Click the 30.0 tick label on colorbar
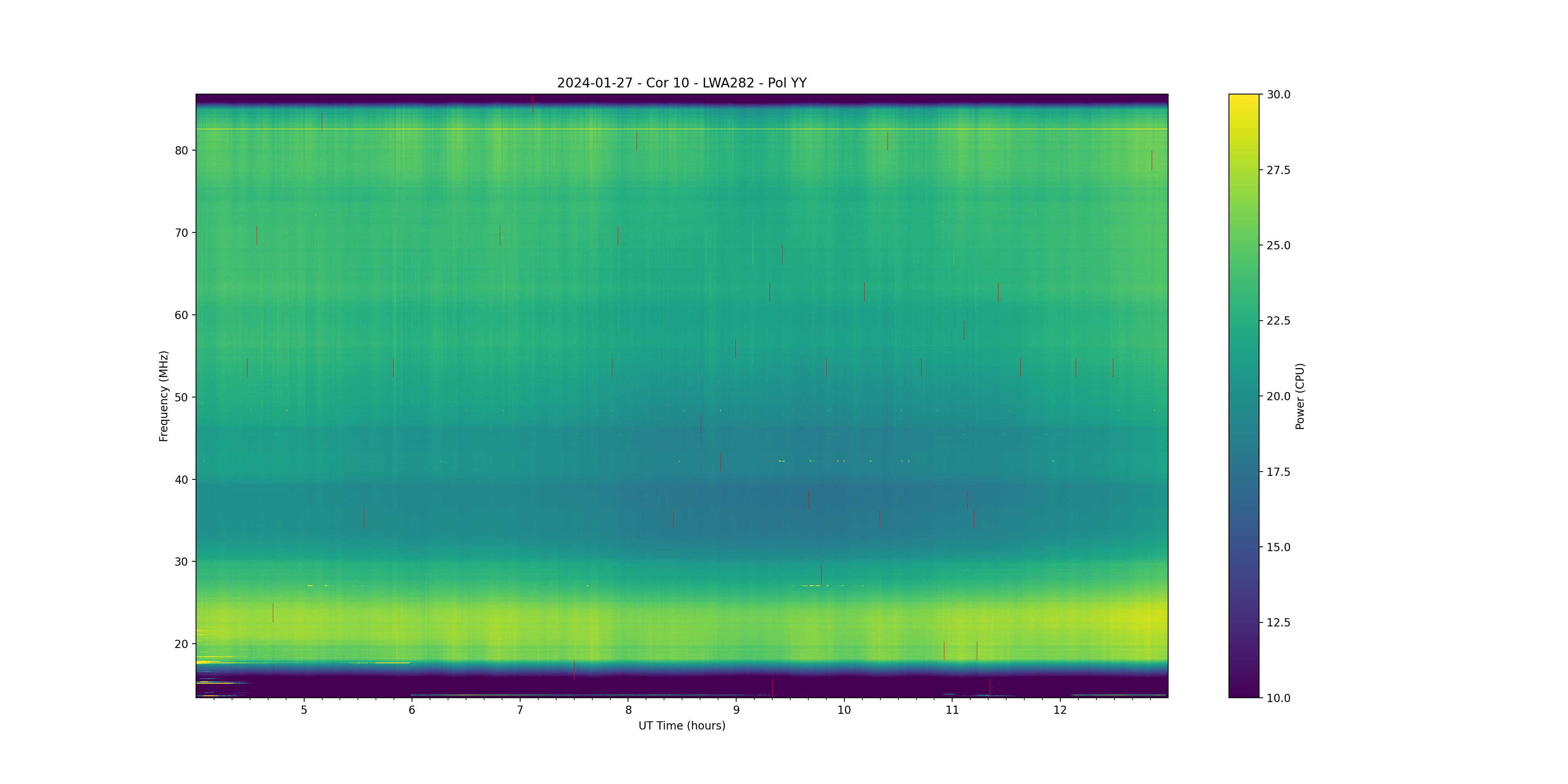Image resolution: width=1568 pixels, height=784 pixels. pyautogui.click(x=1278, y=94)
